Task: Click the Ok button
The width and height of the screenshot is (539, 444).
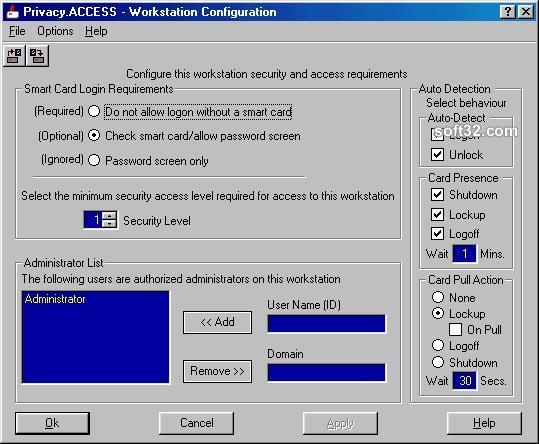Action: pyautogui.click(x=52, y=423)
